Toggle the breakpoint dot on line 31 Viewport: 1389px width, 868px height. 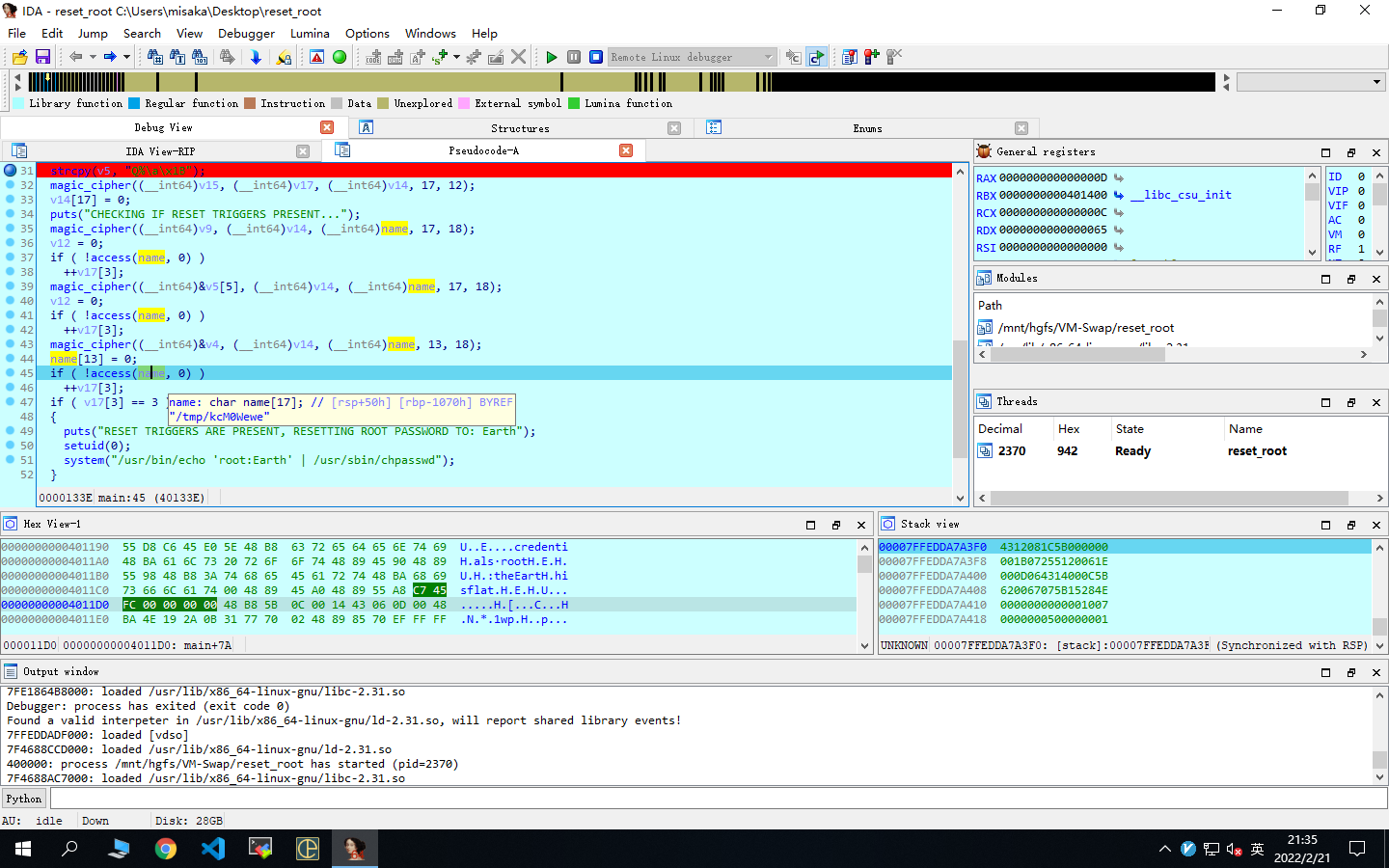11,171
